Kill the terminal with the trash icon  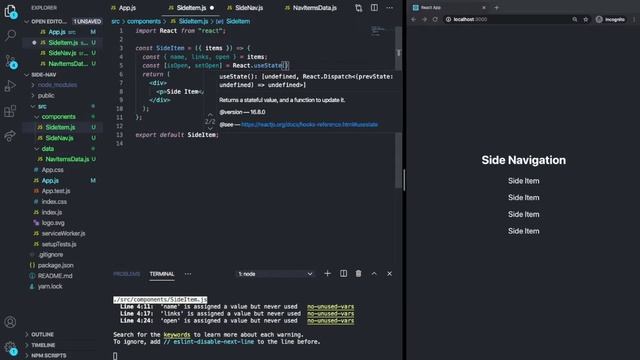358,273
